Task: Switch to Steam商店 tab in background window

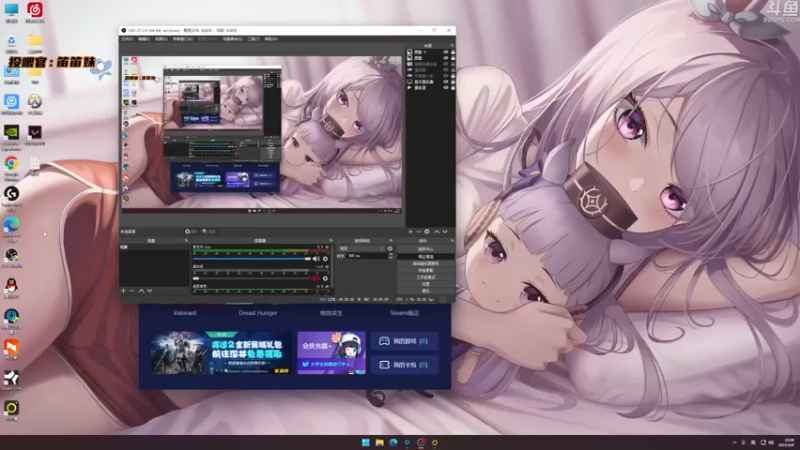Action: [404, 313]
